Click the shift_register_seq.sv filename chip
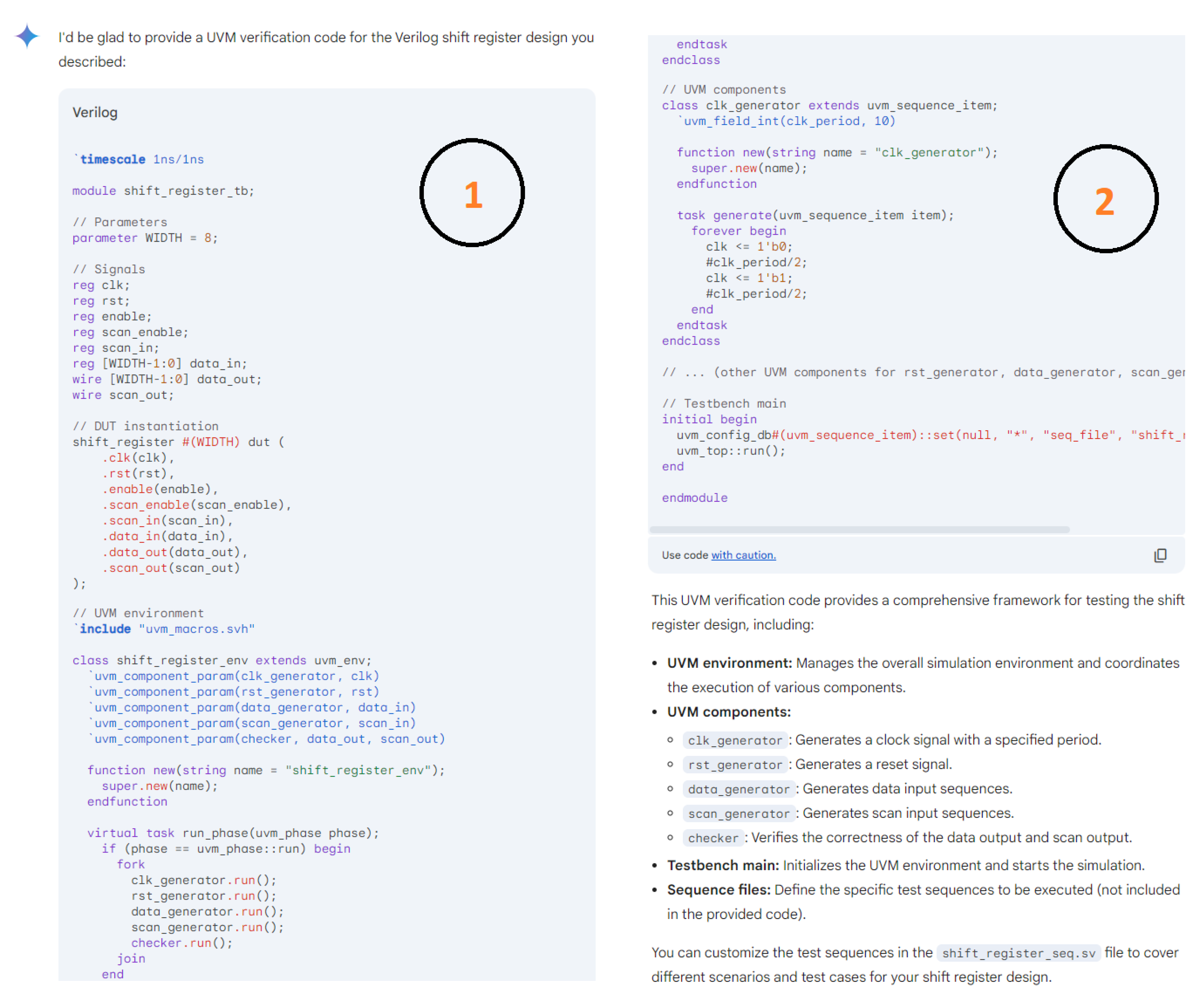The width and height of the screenshot is (1204, 998). point(1018,953)
